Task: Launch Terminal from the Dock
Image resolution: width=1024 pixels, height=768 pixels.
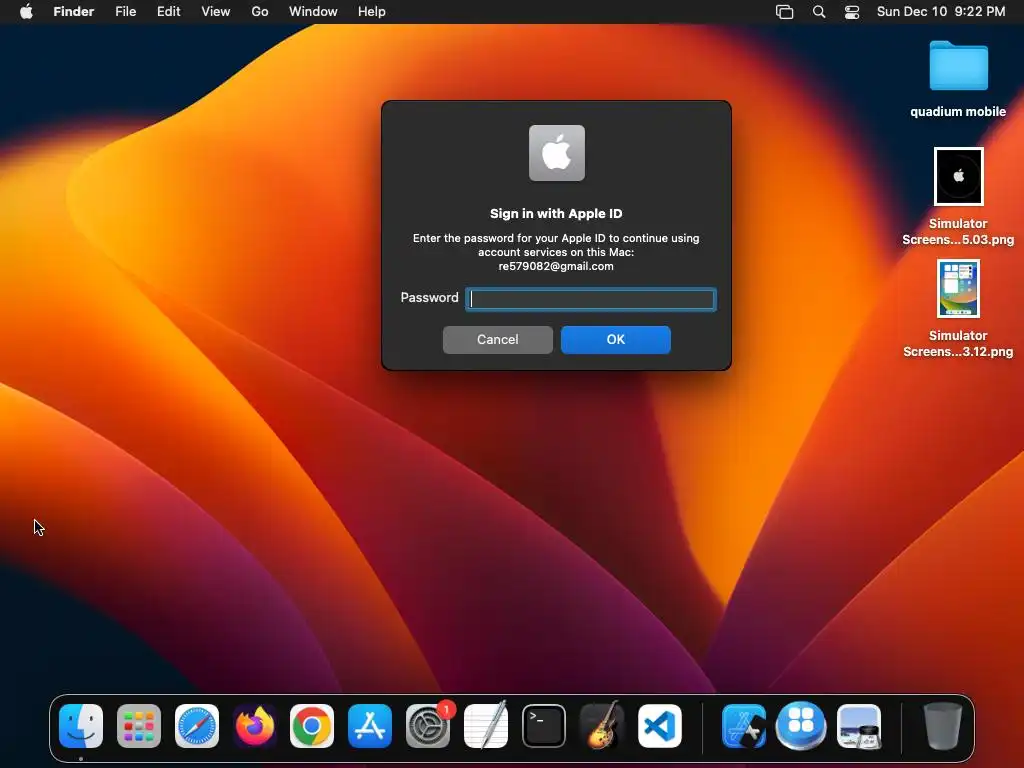Action: [544, 726]
